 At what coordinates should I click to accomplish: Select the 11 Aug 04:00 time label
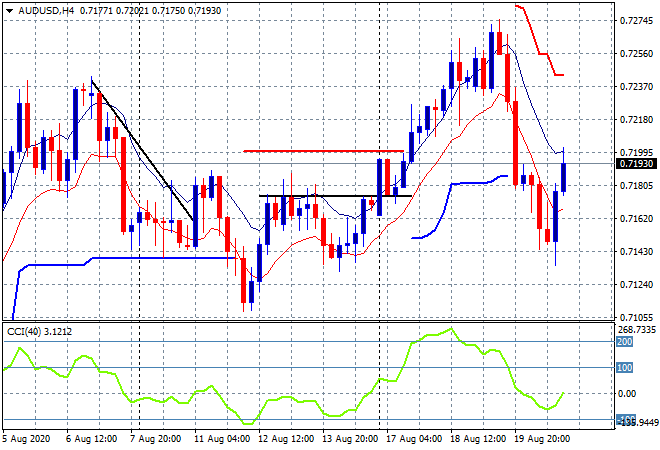(222, 439)
